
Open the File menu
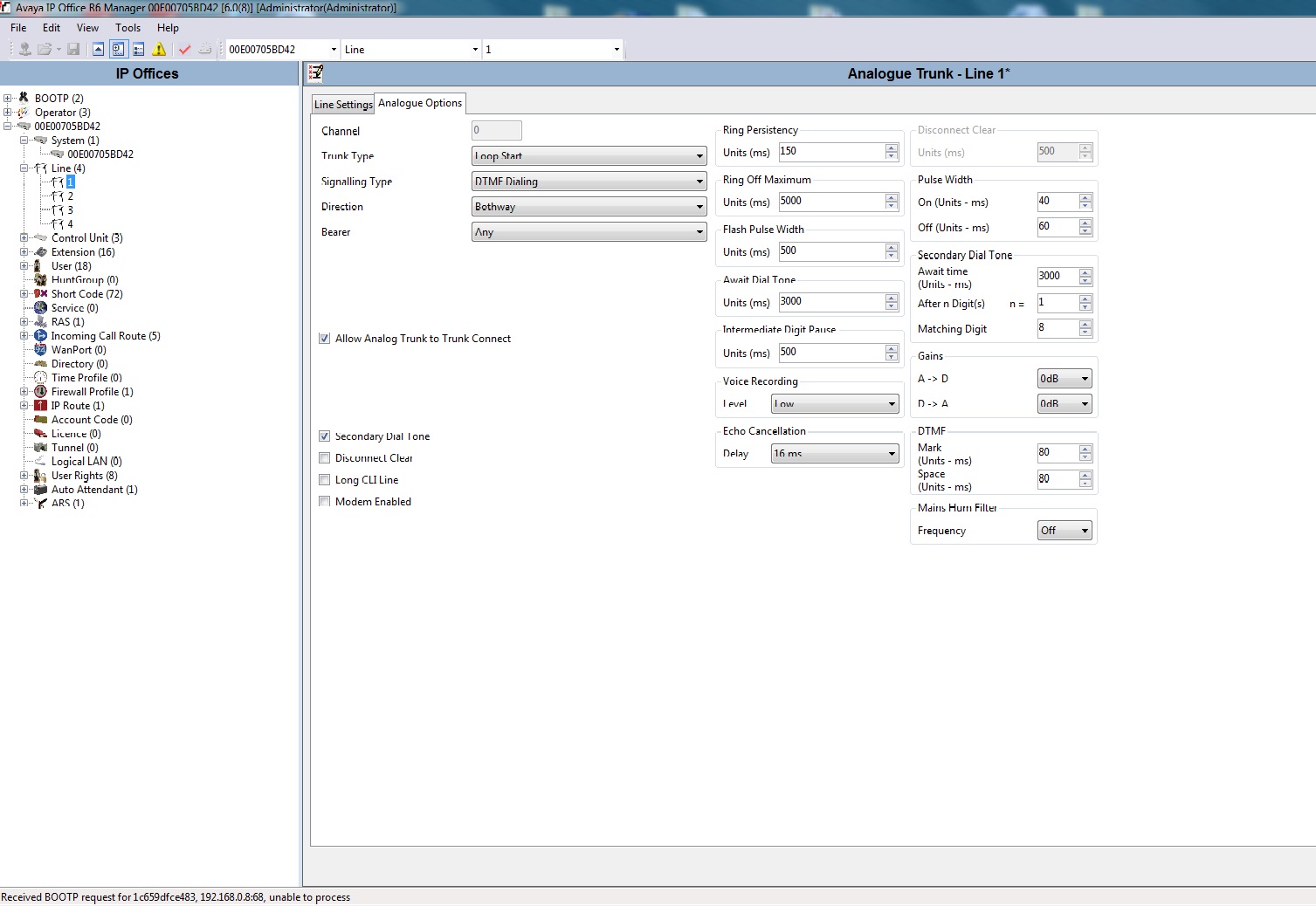18,28
